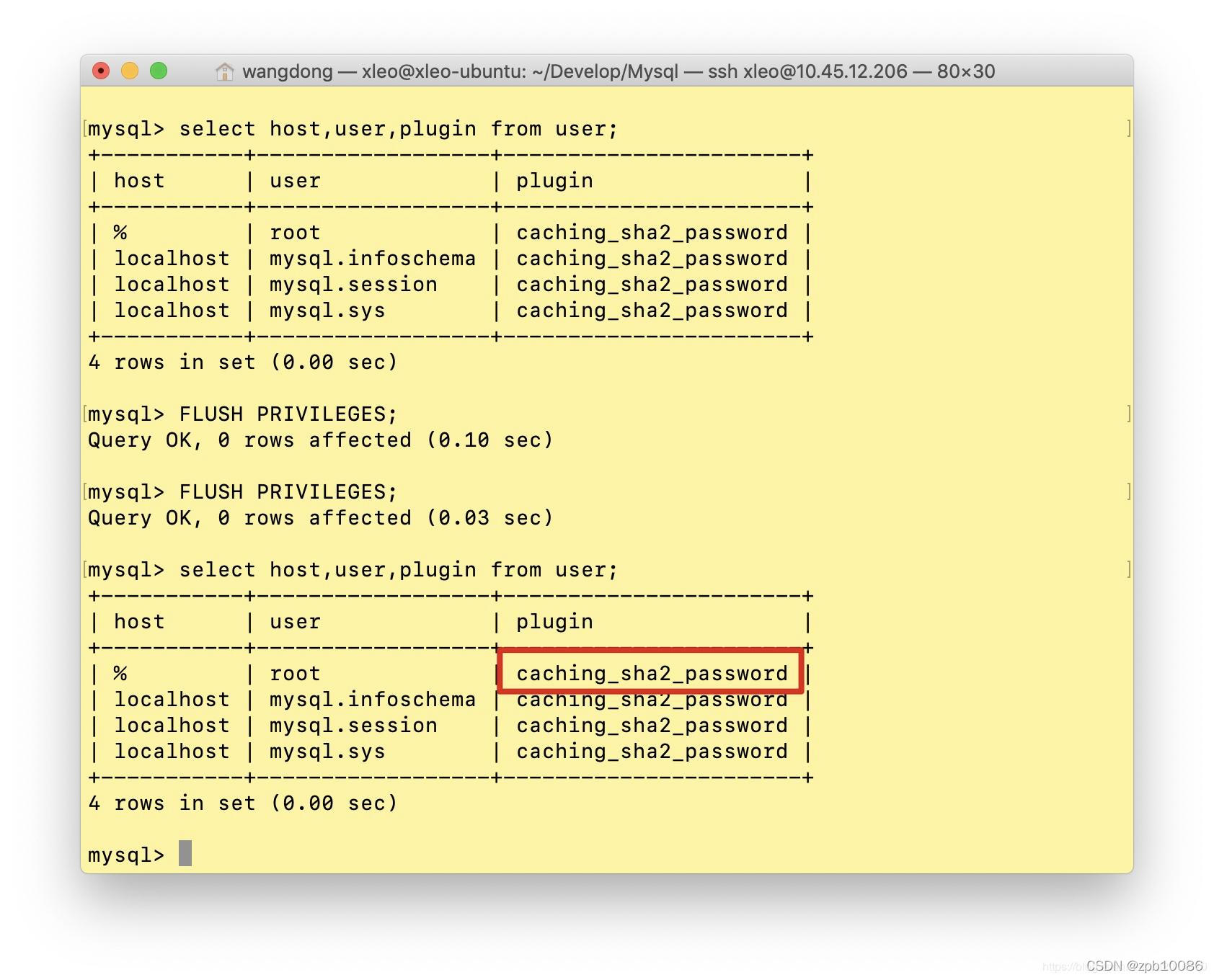Viewport: 1214px width, 980px height.
Task: Click 'localhost' beside mysql.sys in second table
Action: [x=172, y=752]
